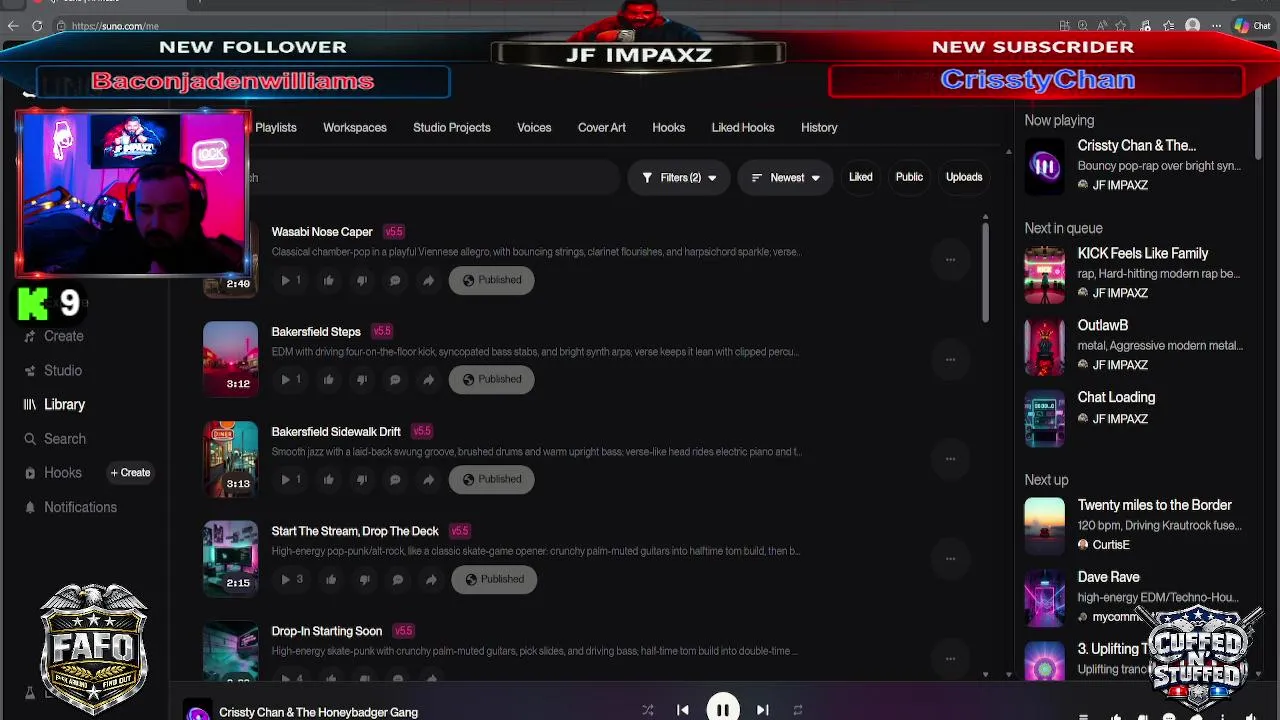Open the Filters (2) dropdown
This screenshot has width=1280, height=720.
tap(679, 178)
